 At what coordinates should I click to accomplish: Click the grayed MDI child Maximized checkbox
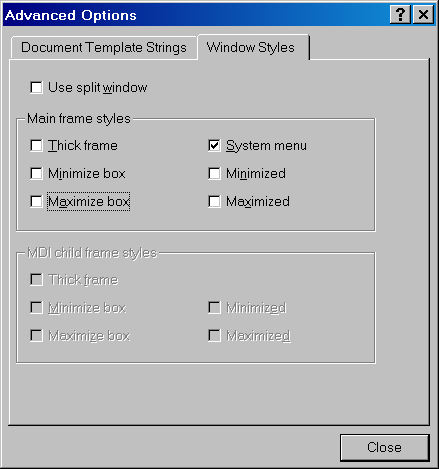pyautogui.click(x=214, y=336)
